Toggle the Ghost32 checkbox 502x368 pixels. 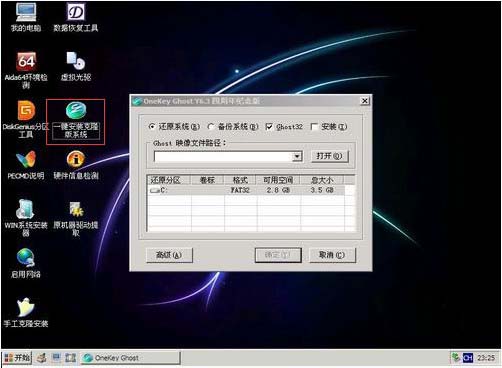click(269, 127)
